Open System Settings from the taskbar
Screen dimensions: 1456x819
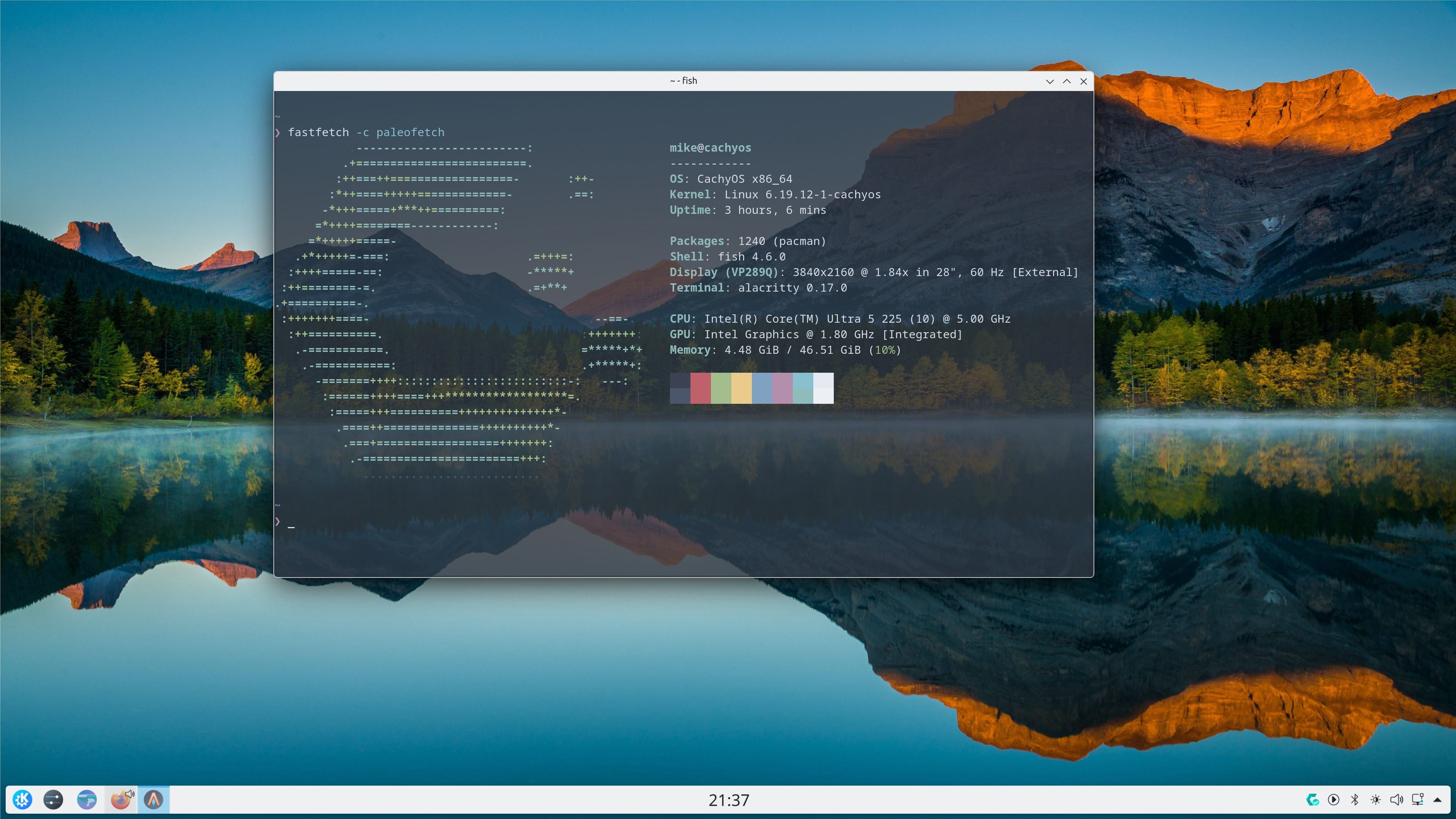coord(53,799)
